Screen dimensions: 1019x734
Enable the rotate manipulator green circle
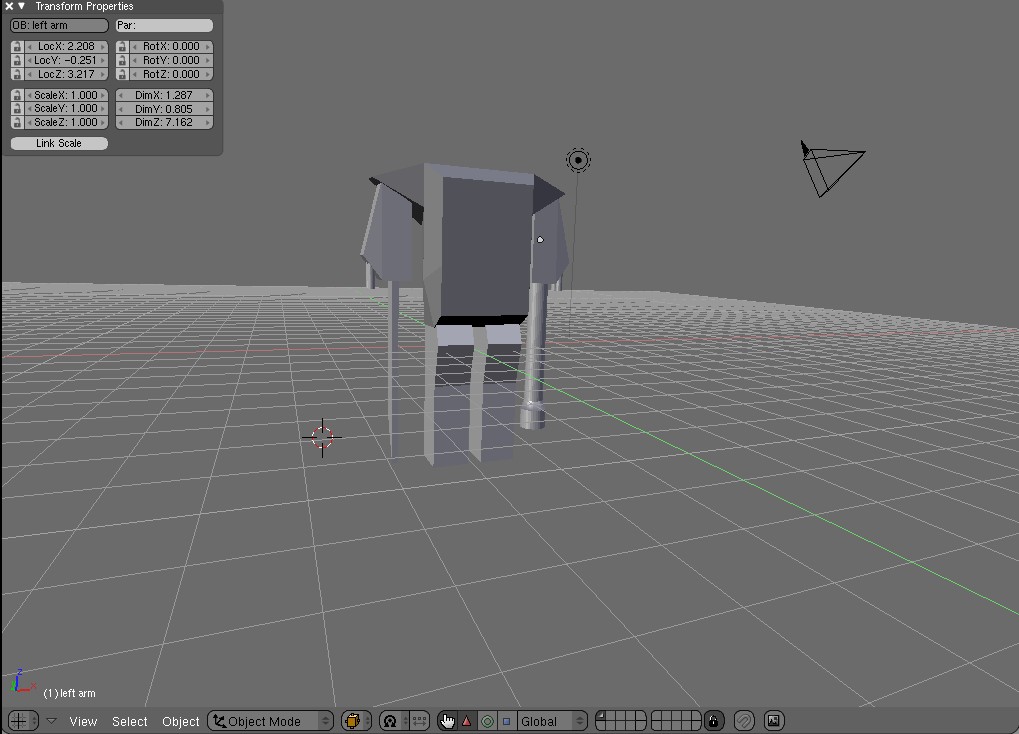487,721
